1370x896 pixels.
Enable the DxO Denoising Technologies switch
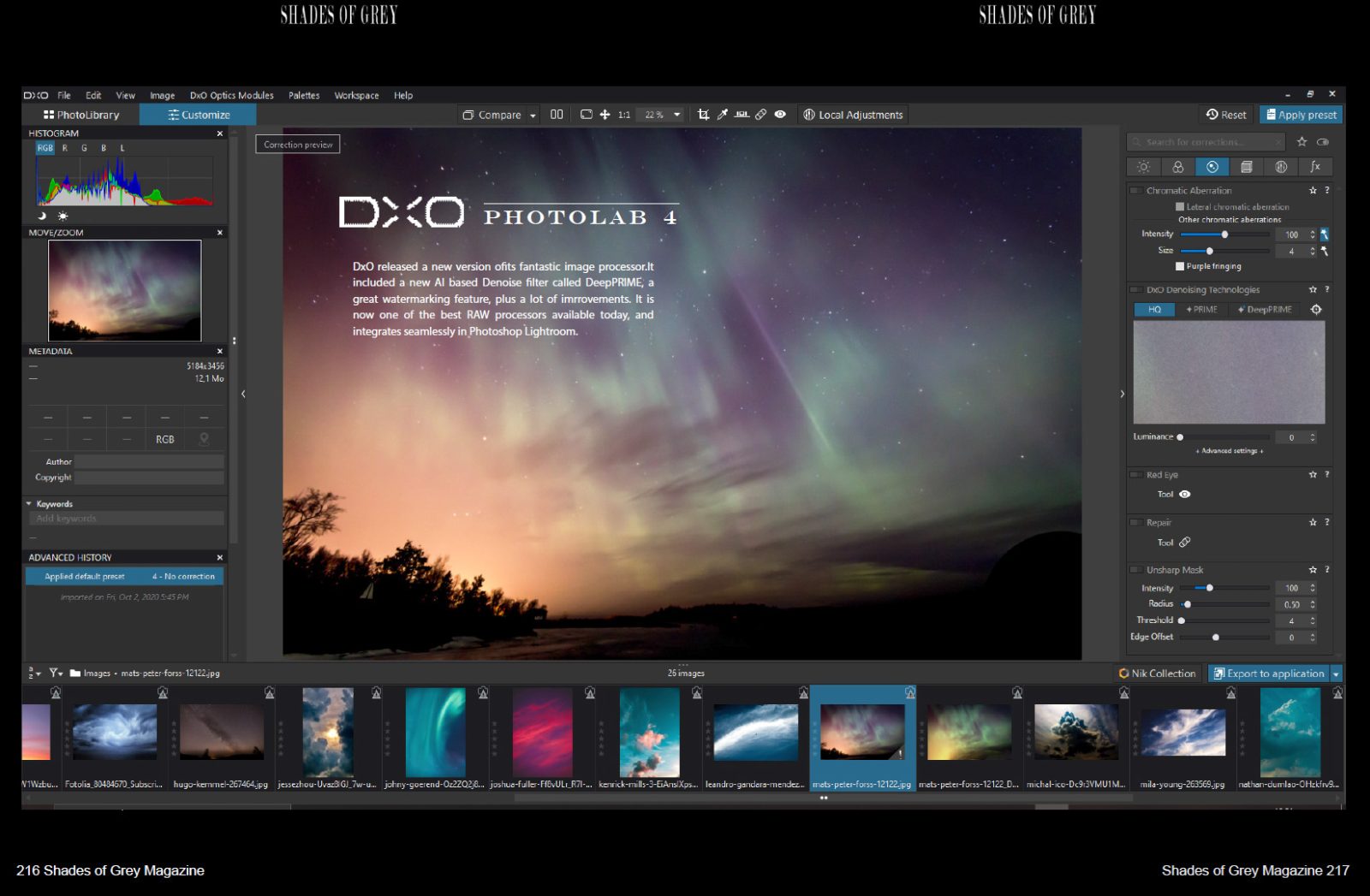pyautogui.click(x=1136, y=290)
